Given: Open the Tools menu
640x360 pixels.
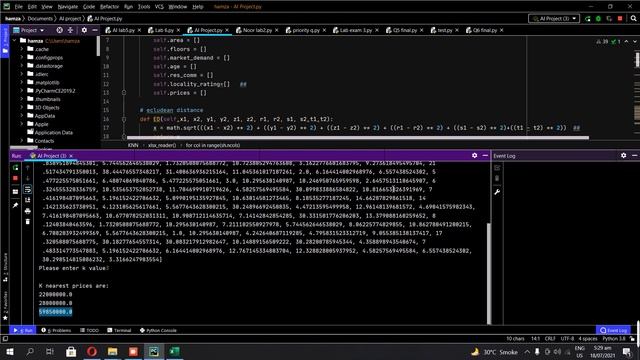Looking at the screenshot, I should tap(144, 7).
